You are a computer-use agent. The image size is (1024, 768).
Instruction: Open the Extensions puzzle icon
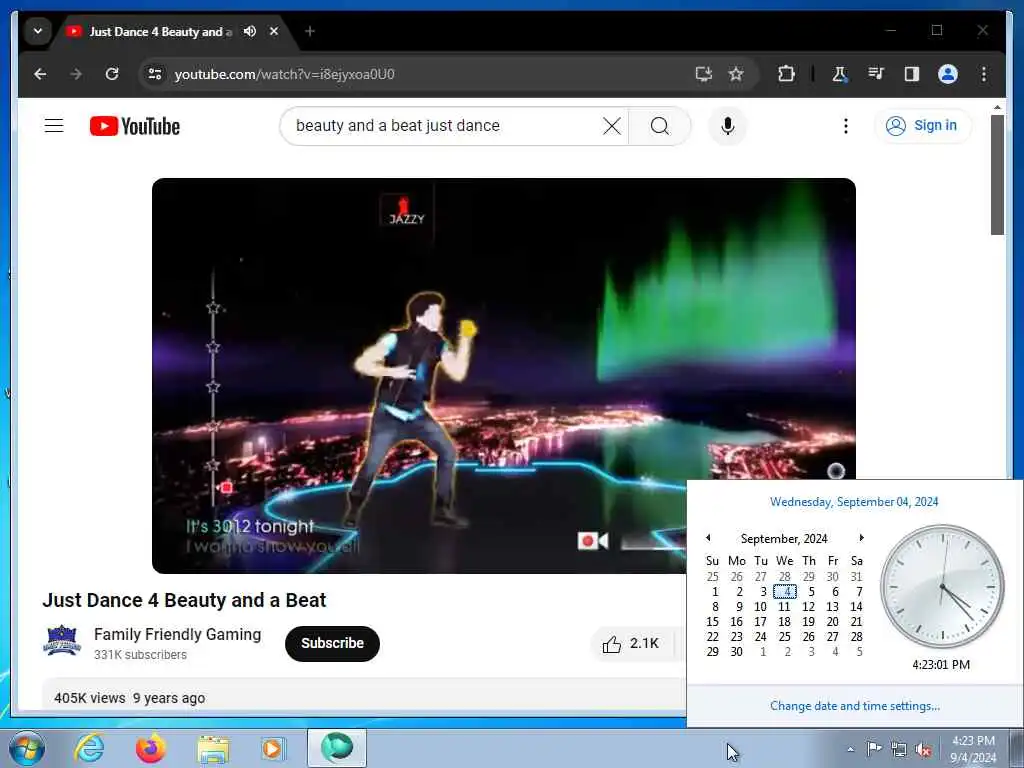786,74
